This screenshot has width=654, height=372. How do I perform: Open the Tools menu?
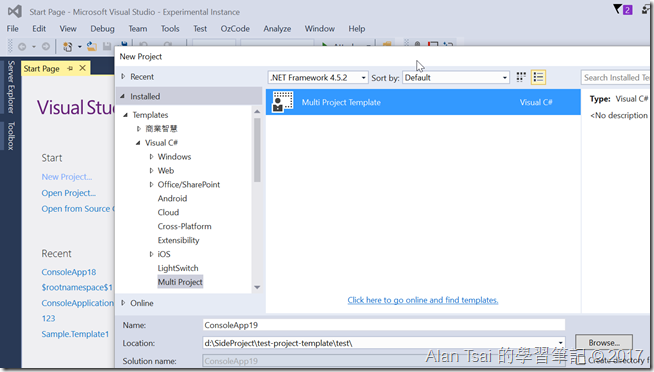[x=170, y=28]
